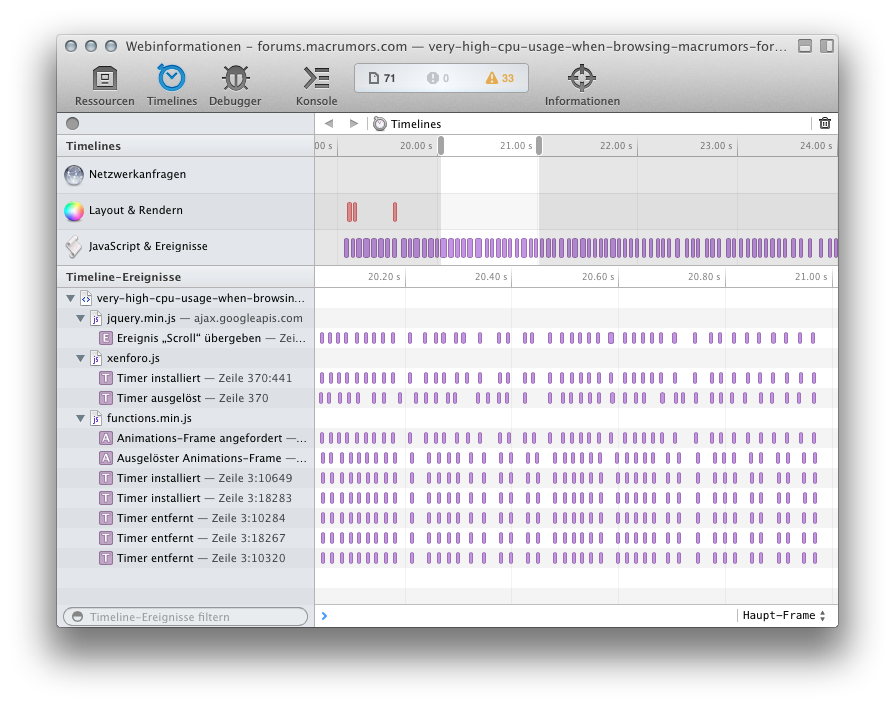Toggle the timeline record button
The height and width of the screenshot is (706, 895).
[72, 123]
